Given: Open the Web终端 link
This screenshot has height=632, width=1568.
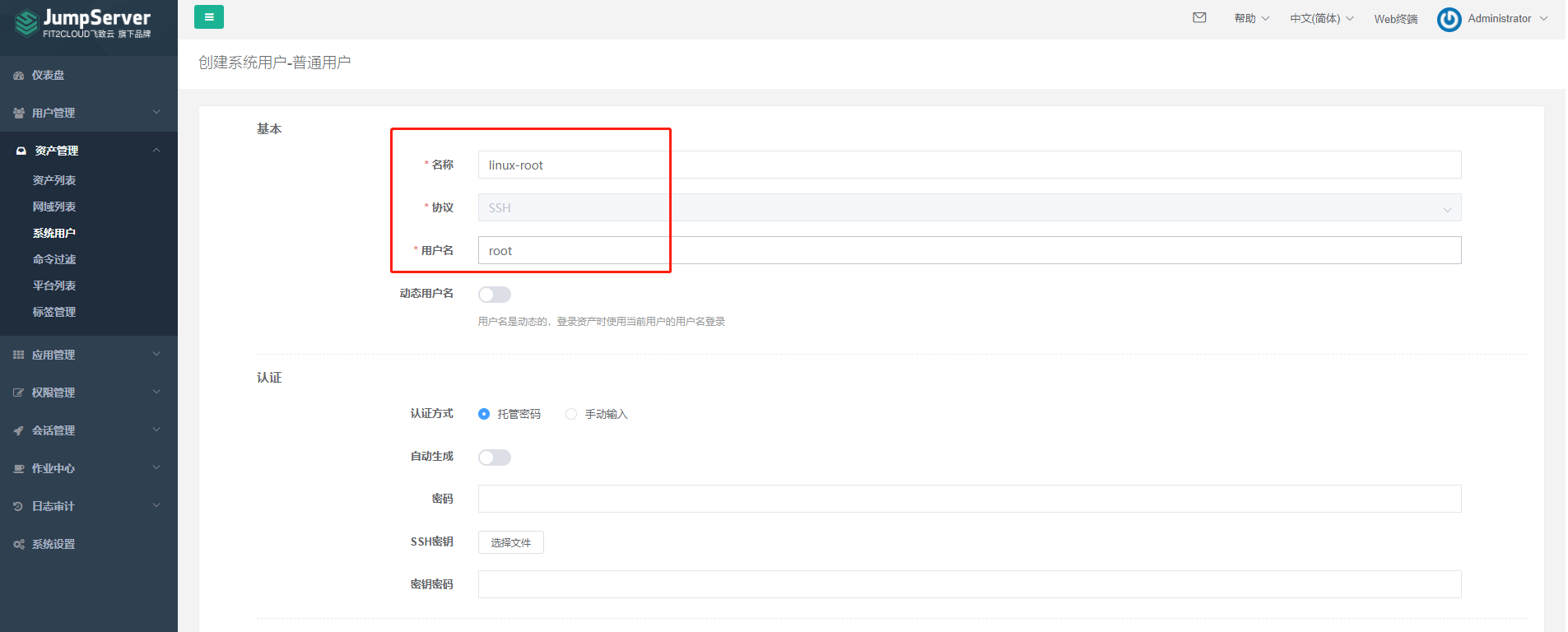Looking at the screenshot, I should 1396,19.
